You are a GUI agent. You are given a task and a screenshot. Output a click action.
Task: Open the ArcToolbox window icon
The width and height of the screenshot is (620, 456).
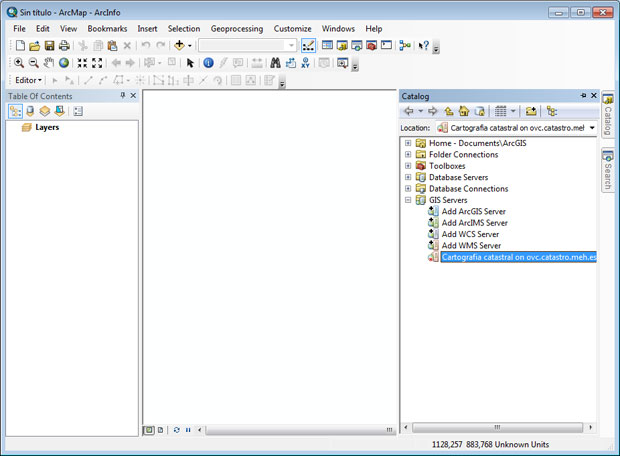click(371, 45)
